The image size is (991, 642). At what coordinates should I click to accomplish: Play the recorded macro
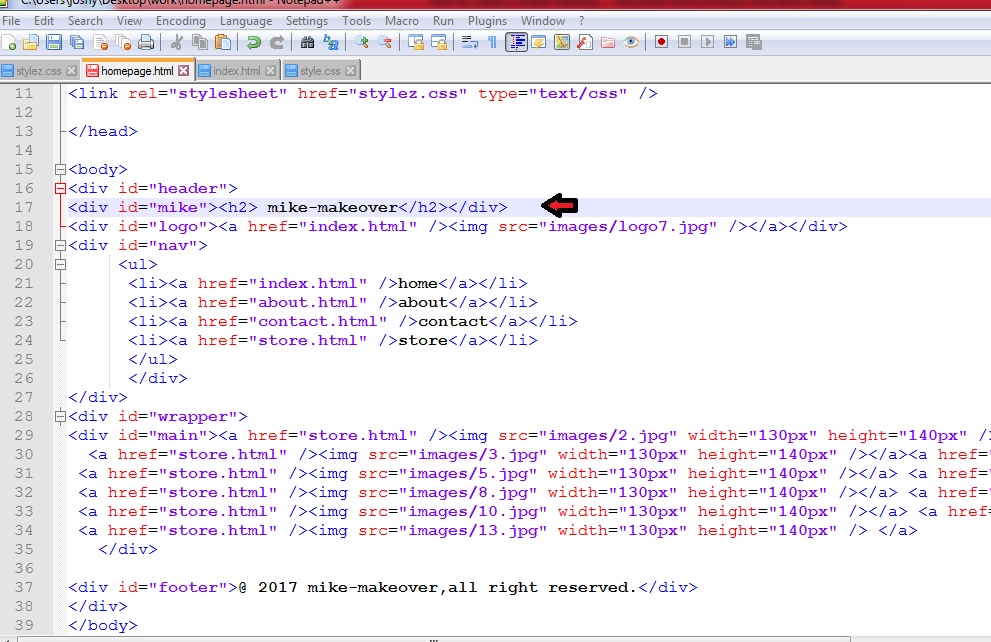(x=707, y=42)
